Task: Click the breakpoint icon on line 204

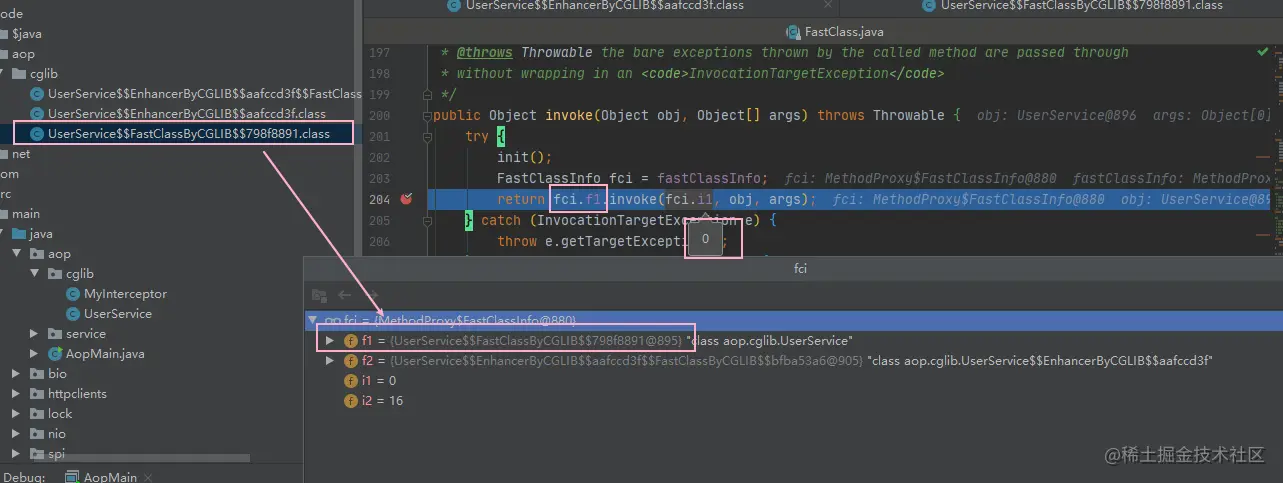Action: click(x=406, y=199)
